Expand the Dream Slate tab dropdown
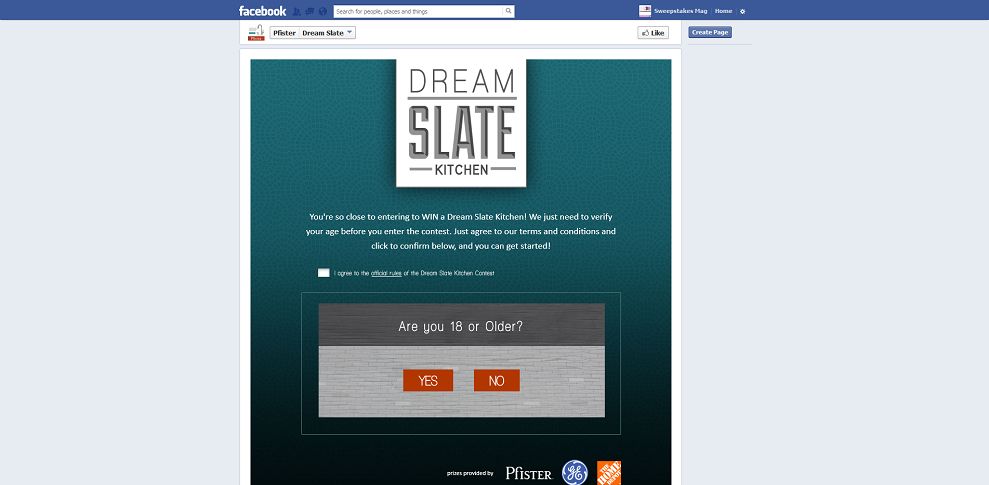Image resolution: width=989 pixels, height=485 pixels. coord(327,33)
